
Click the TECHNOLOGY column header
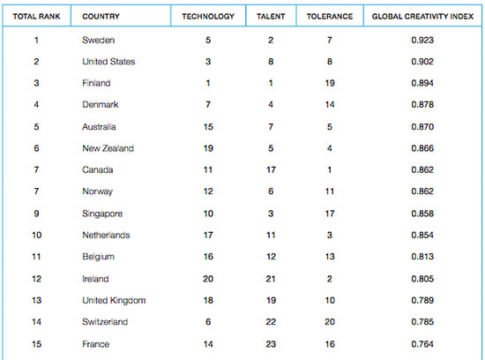(208, 16)
